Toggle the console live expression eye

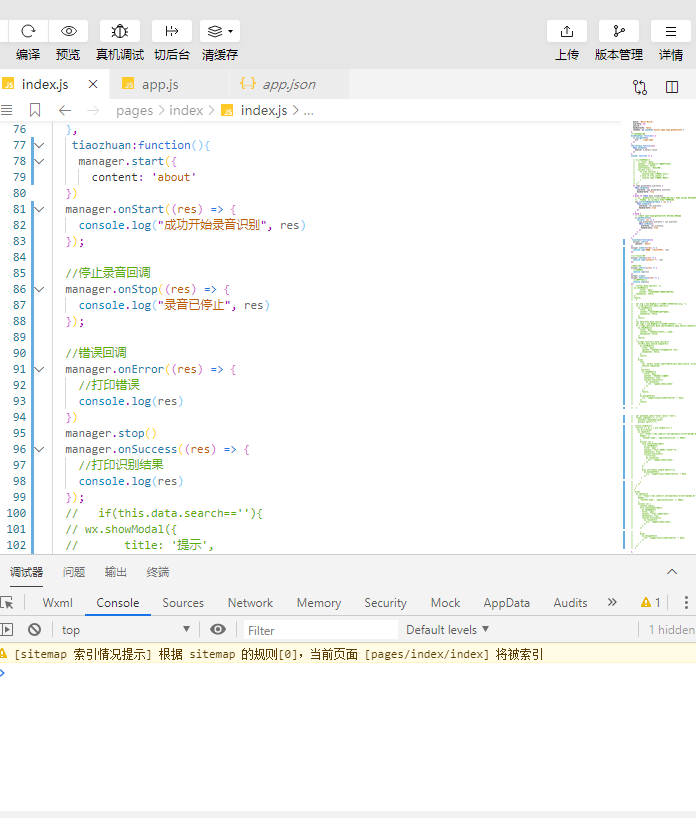[218, 629]
